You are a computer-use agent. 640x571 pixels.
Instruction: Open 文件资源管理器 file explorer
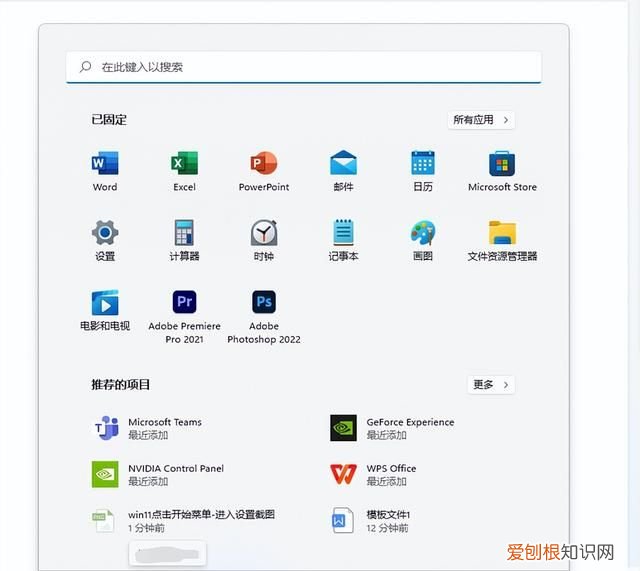click(502, 233)
